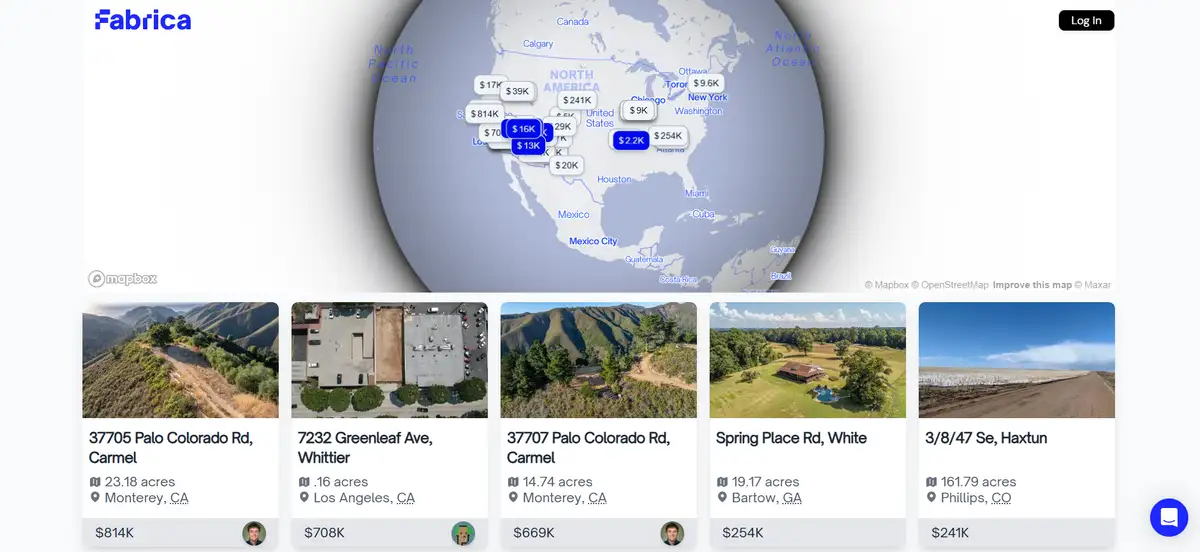Select the blue $13K map marker
Image resolution: width=1200 pixels, height=552 pixels.
(528, 145)
